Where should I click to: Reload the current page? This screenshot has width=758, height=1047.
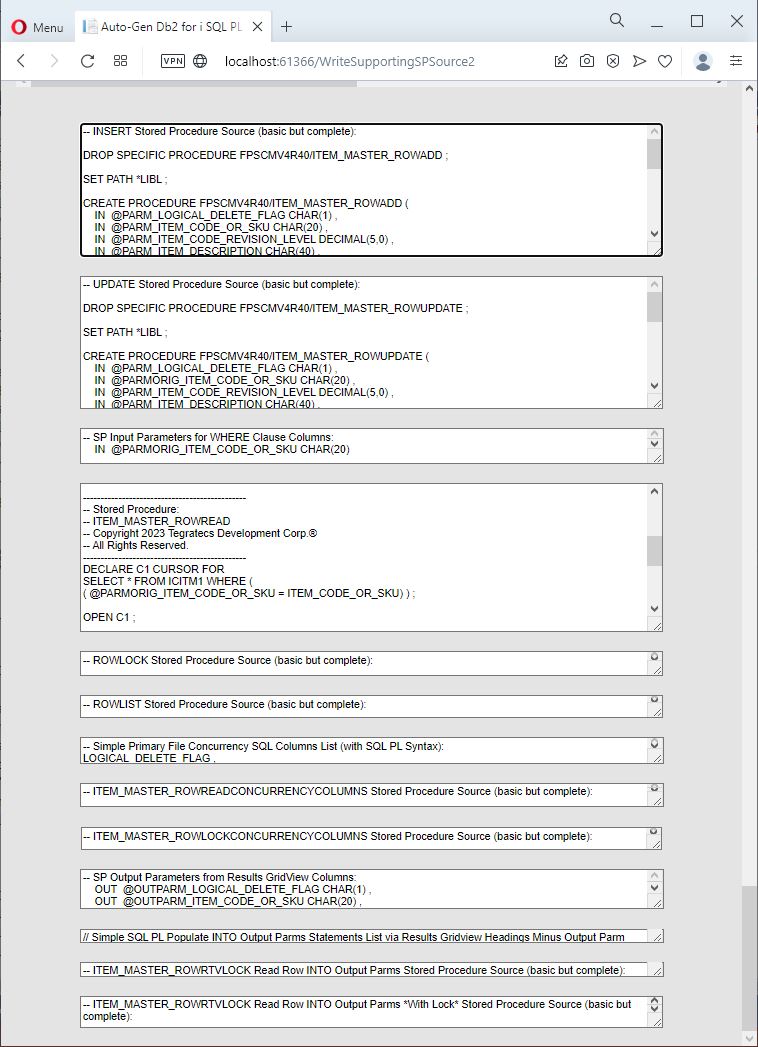pos(87,61)
